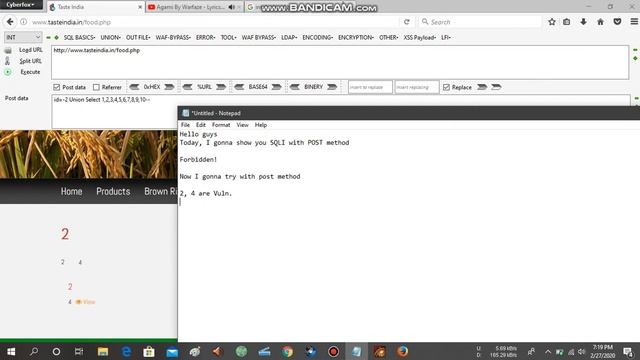Expand the OUT FILE dropdown
Image resolution: width=640 pixels, height=360 pixels.
[x=138, y=37]
